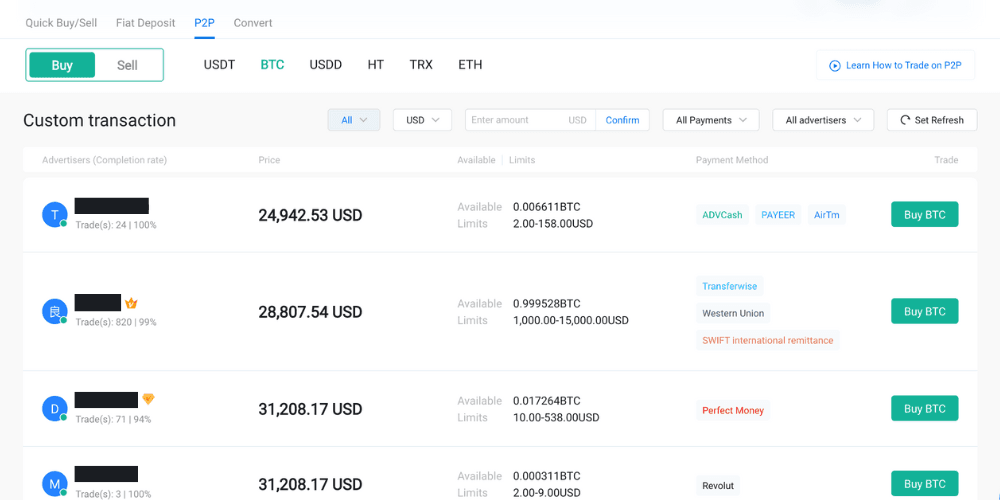
Task: Expand the All advertisers dropdown
Action: (822, 120)
